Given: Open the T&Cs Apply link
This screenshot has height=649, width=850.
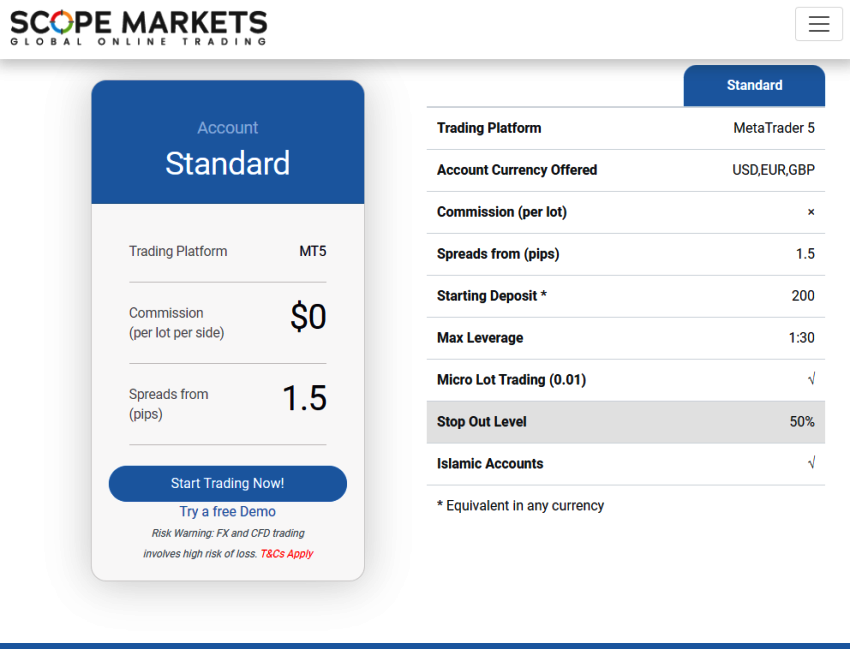Looking at the screenshot, I should 287,554.
